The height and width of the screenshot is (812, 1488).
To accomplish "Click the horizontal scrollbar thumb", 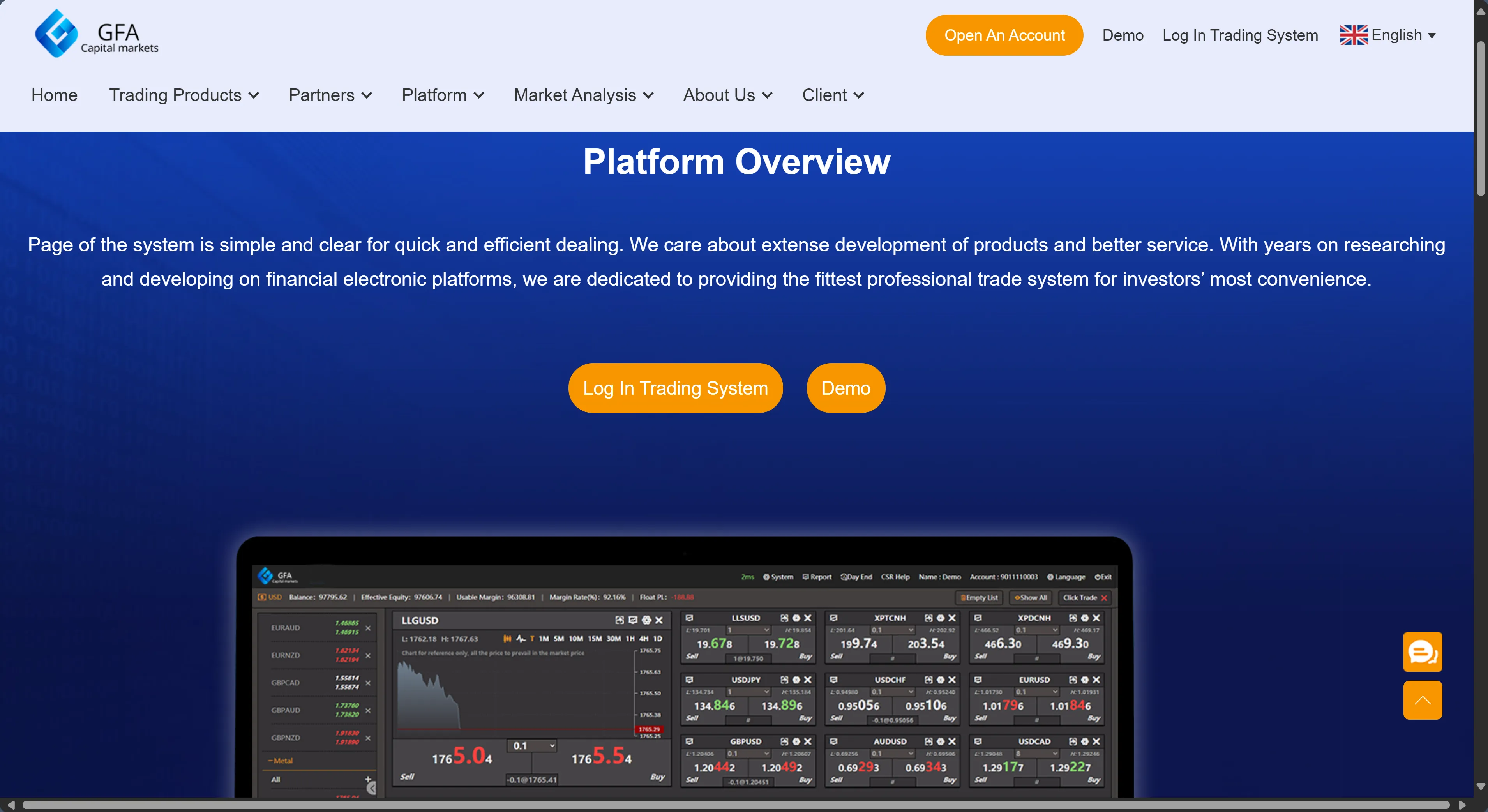I will 735,805.
